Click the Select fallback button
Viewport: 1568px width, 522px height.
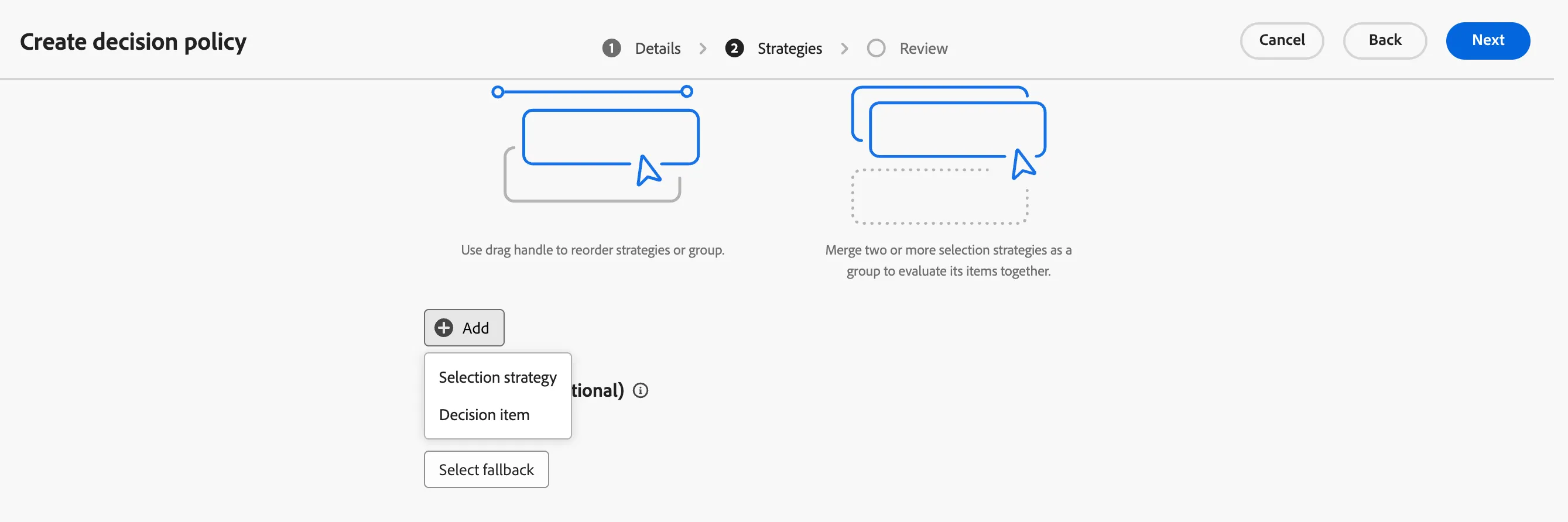click(x=486, y=470)
